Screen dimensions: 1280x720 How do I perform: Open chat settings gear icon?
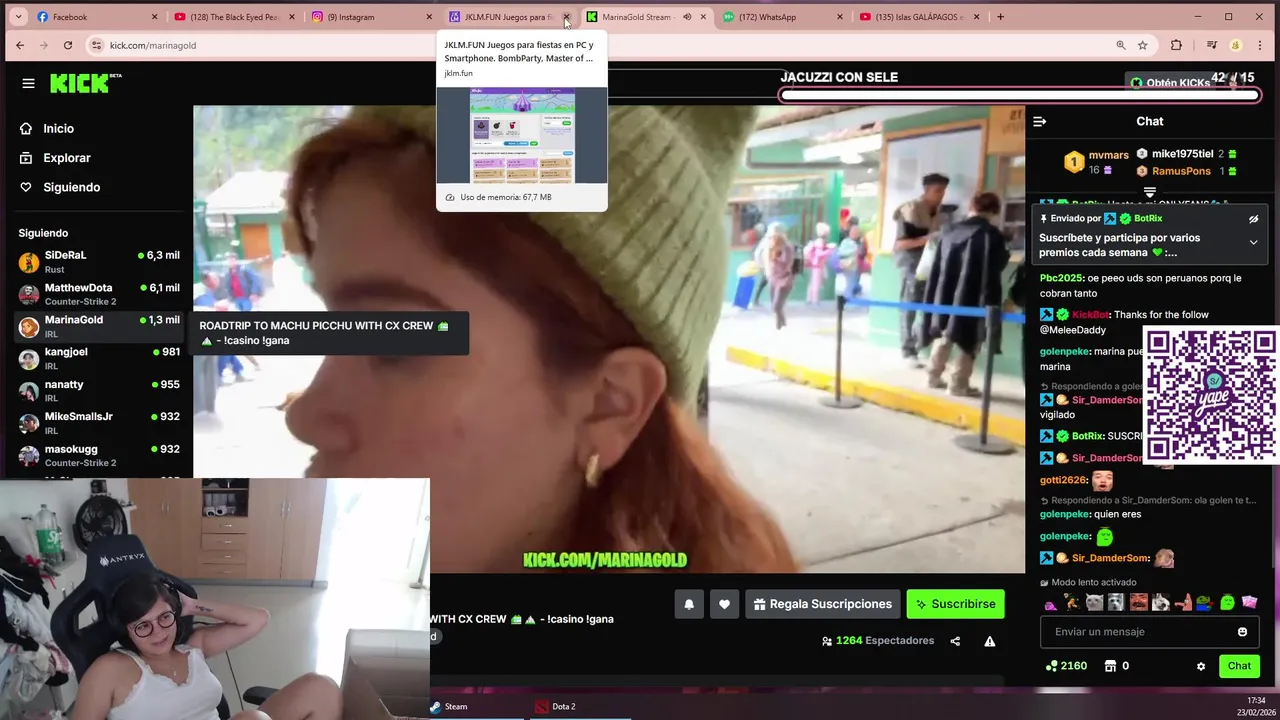(x=1201, y=666)
